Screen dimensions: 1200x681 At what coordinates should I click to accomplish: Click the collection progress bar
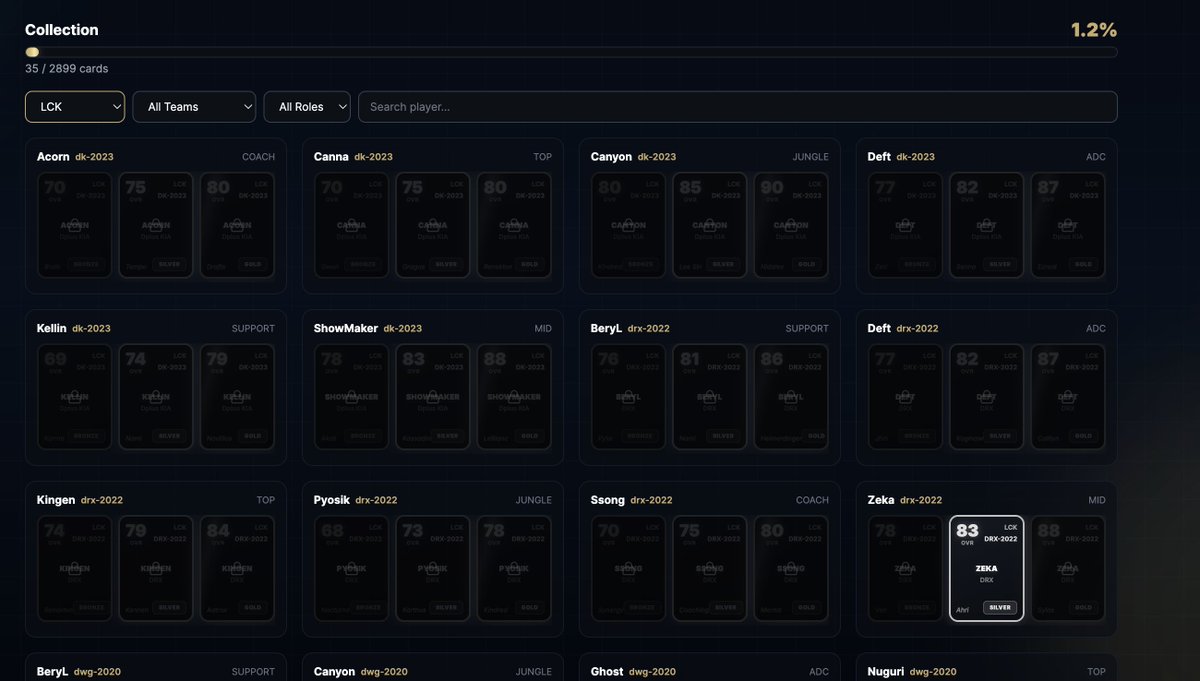pos(571,52)
